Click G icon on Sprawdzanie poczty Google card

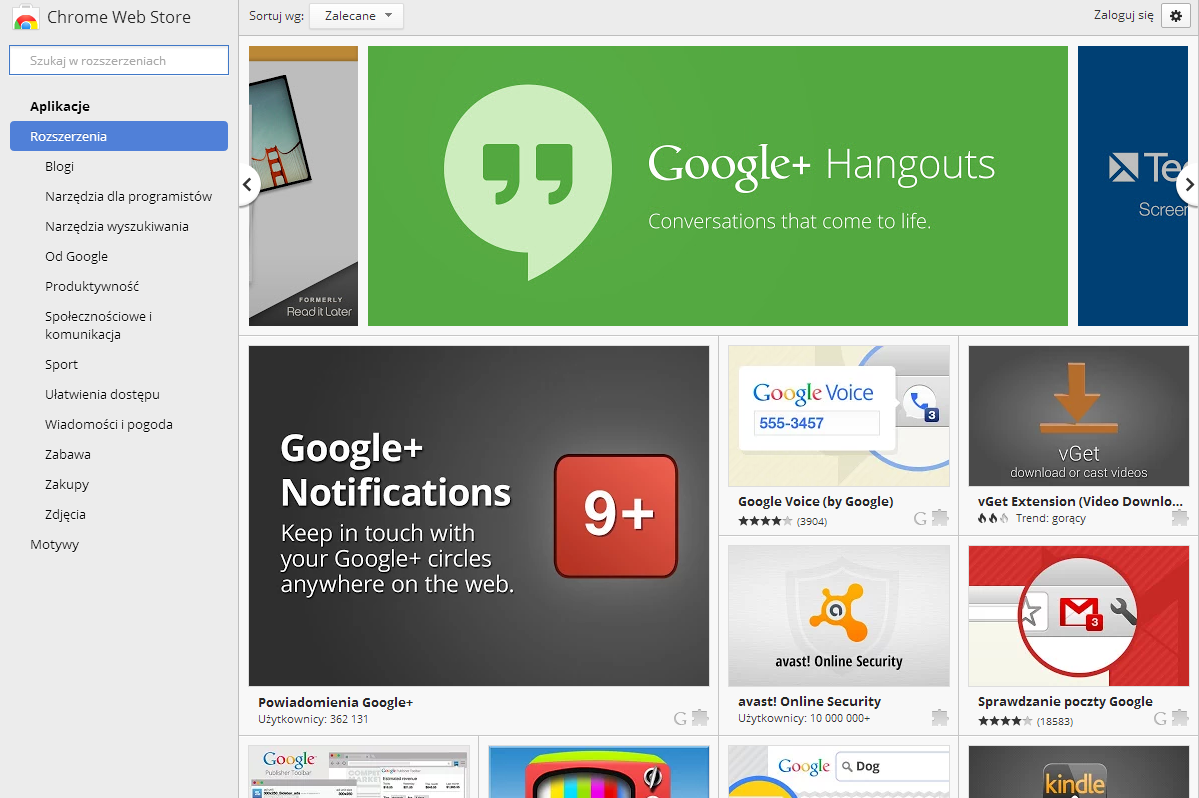point(1160,718)
